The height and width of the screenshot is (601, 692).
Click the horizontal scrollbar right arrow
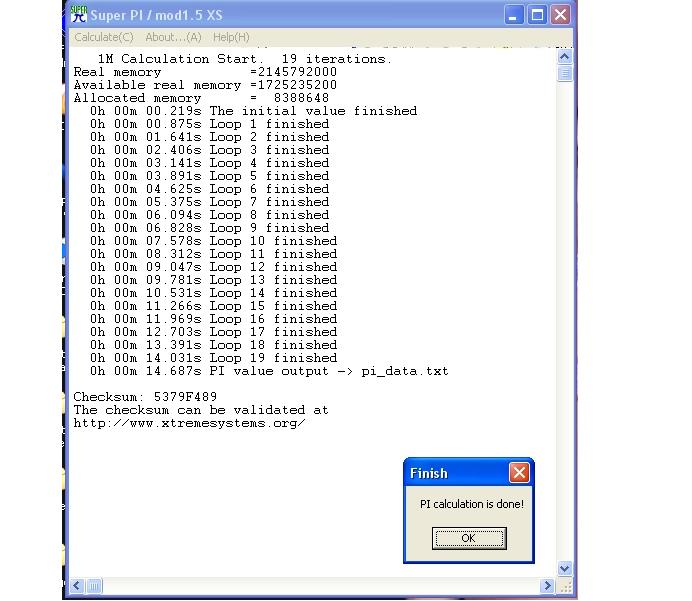pyautogui.click(x=547, y=586)
